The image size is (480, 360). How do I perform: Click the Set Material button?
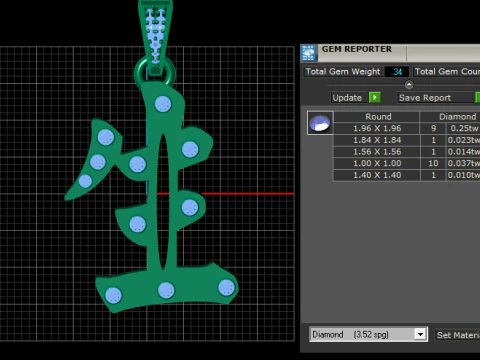pos(457,335)
